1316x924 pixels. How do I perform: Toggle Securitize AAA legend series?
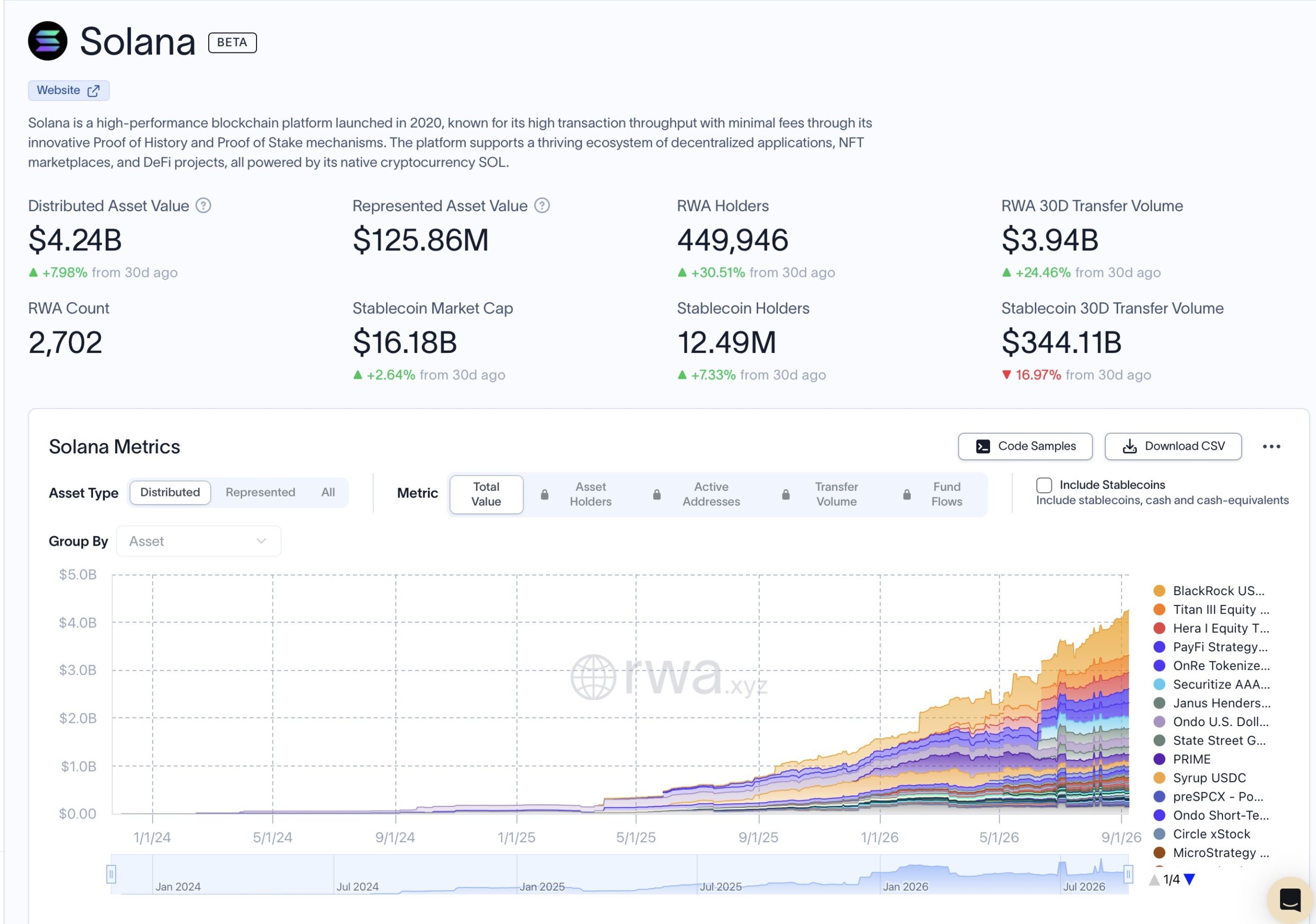[x=1211, y=685]
